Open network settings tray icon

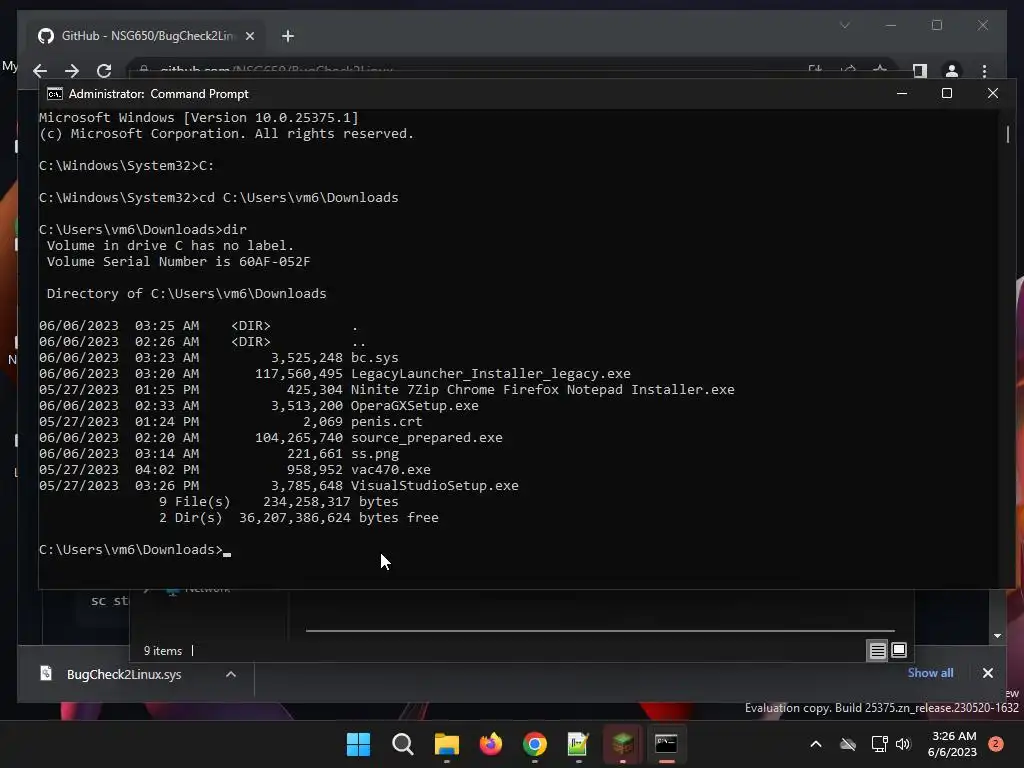coord(879,744)
